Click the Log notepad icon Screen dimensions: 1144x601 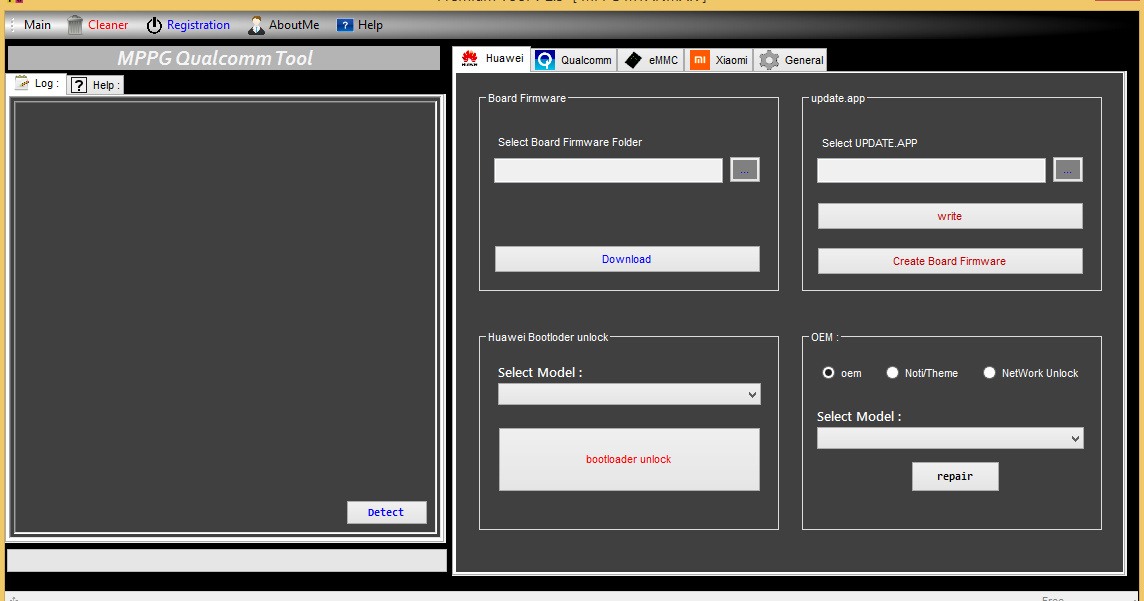22,82
